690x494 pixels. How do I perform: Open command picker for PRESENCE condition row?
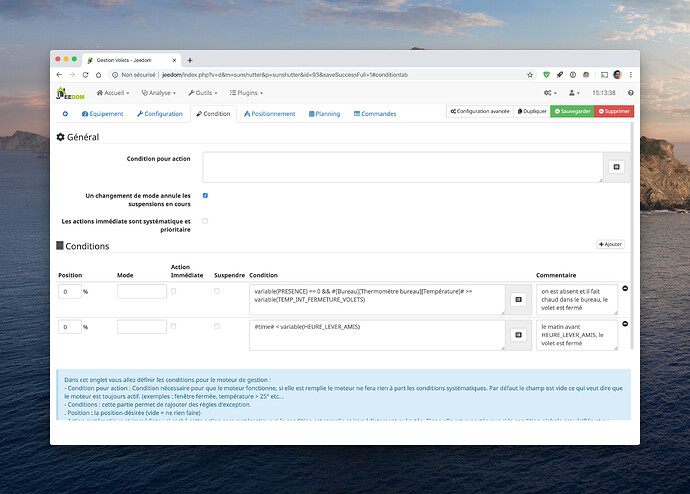(x=518, y=300)
